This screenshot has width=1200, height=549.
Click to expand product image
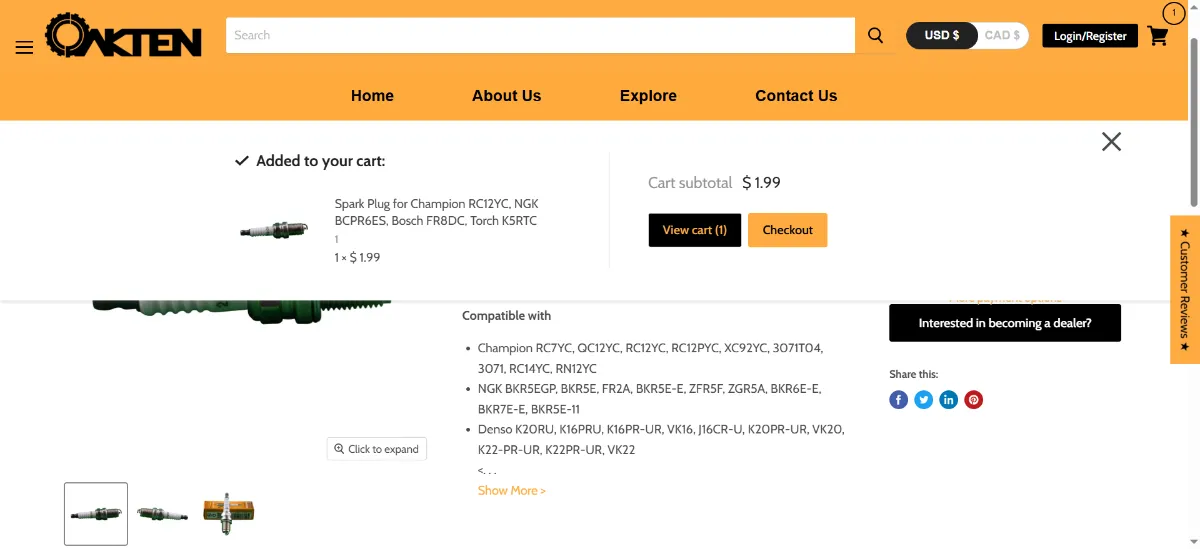[x=377, y=449]
